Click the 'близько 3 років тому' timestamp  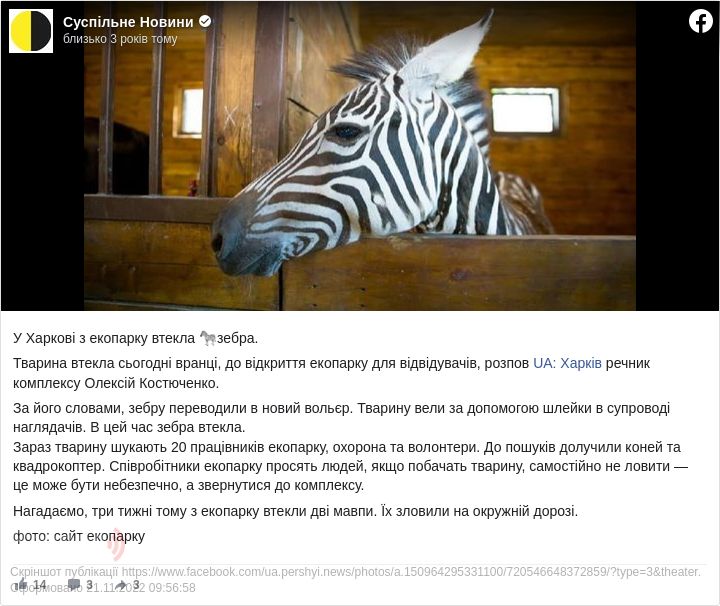point(120,39)
